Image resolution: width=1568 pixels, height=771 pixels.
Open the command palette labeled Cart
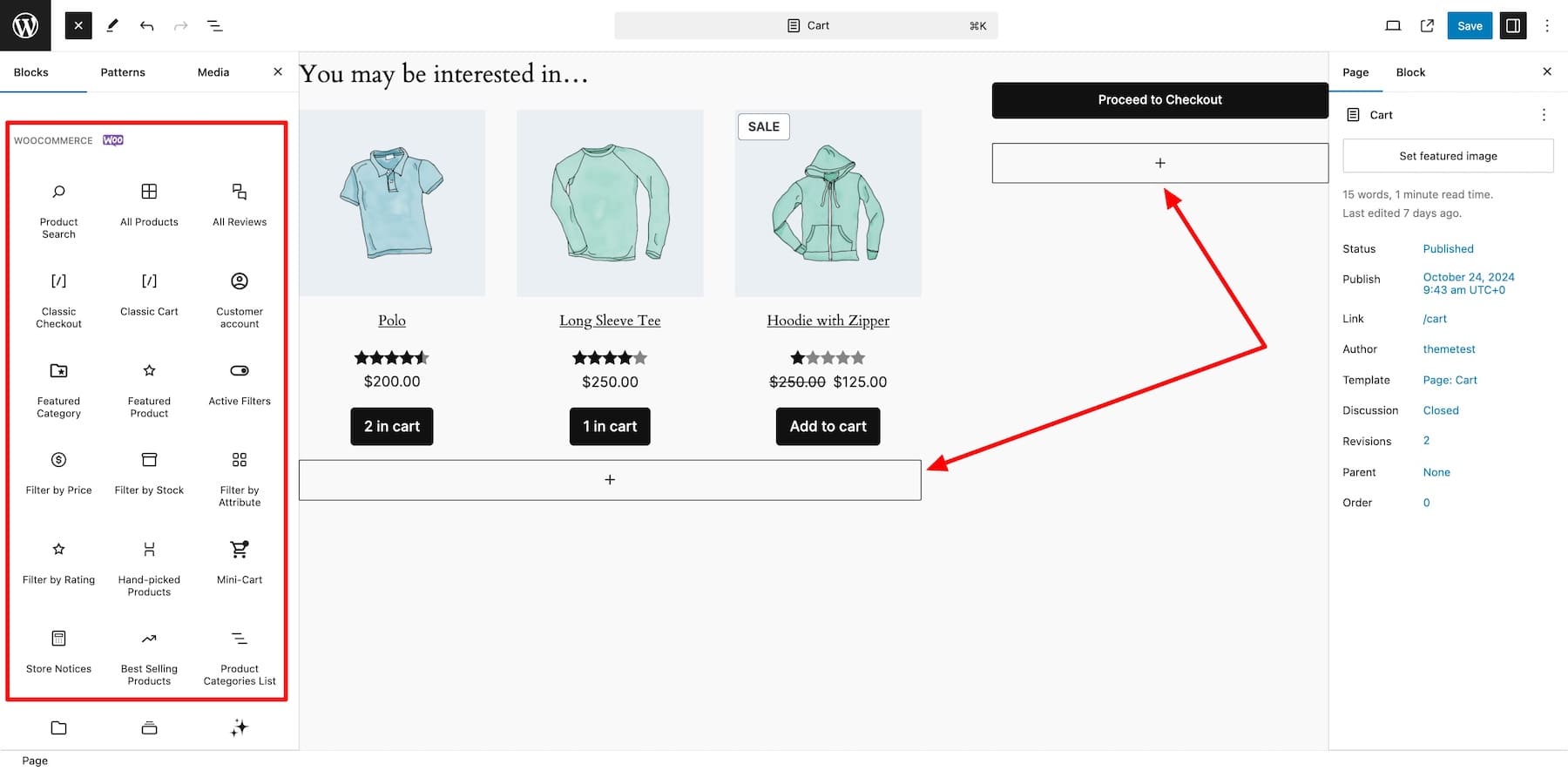(806, 25)
